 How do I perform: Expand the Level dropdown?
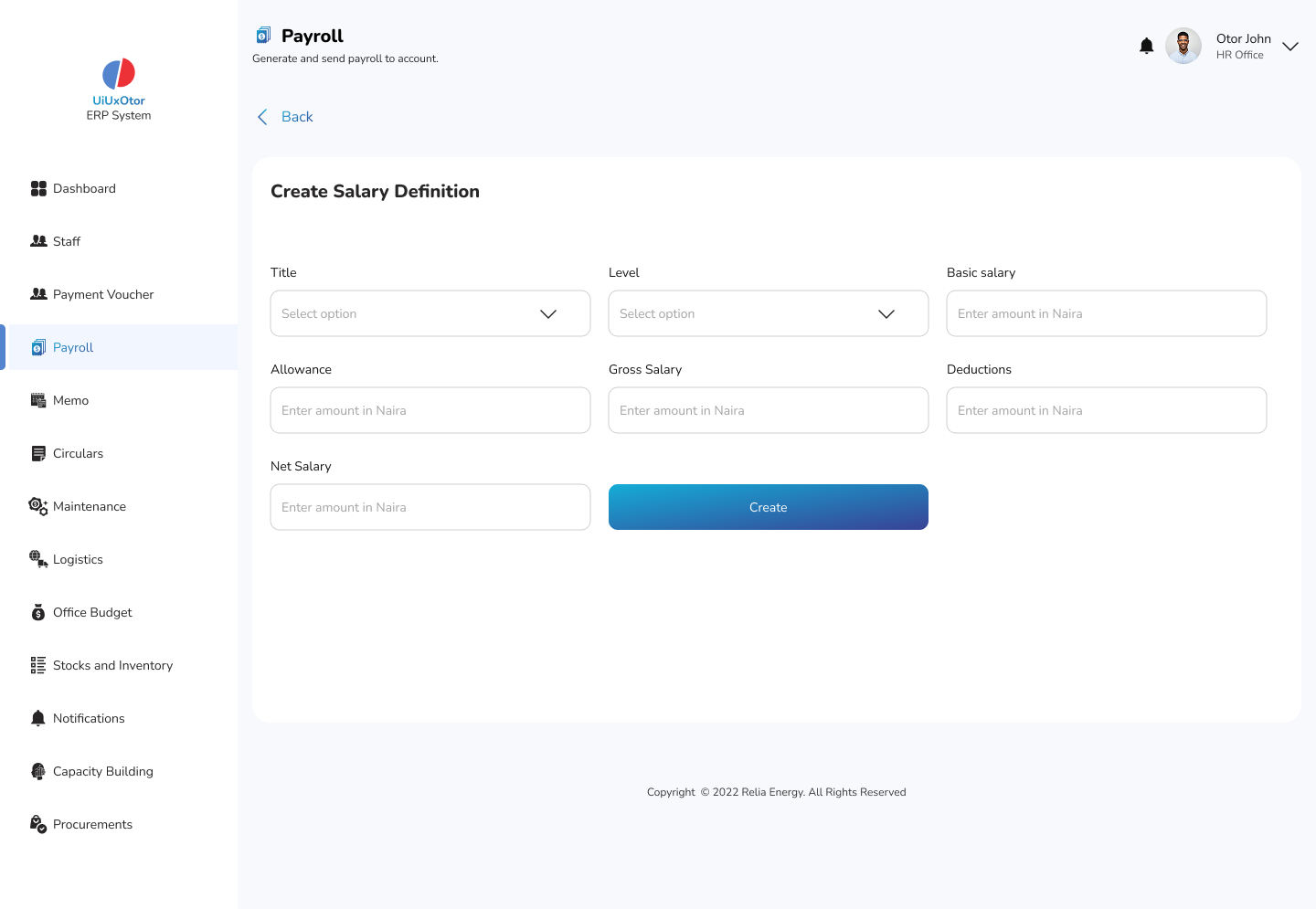[768, 313]
